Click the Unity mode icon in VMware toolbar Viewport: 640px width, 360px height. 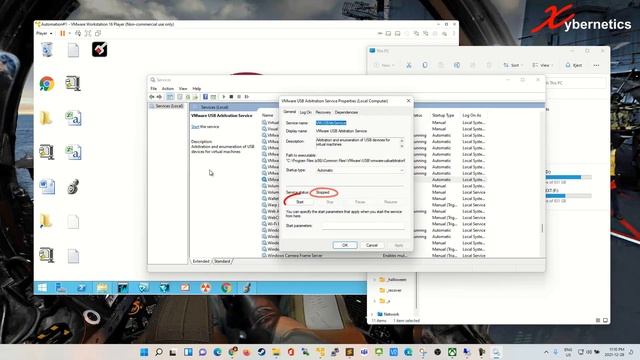[x=98, y=33]
